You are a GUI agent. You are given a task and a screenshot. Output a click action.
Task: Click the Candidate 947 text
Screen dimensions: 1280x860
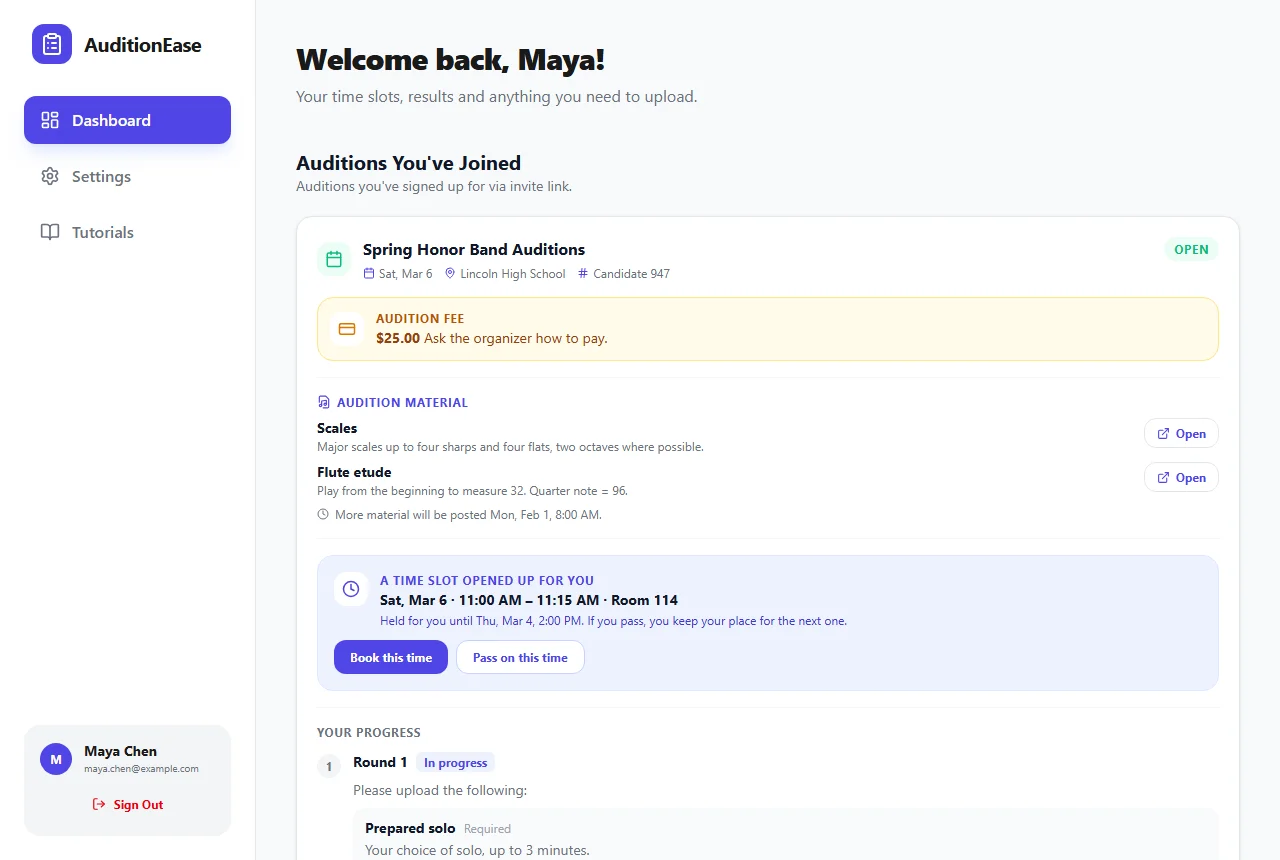(631, 274)
